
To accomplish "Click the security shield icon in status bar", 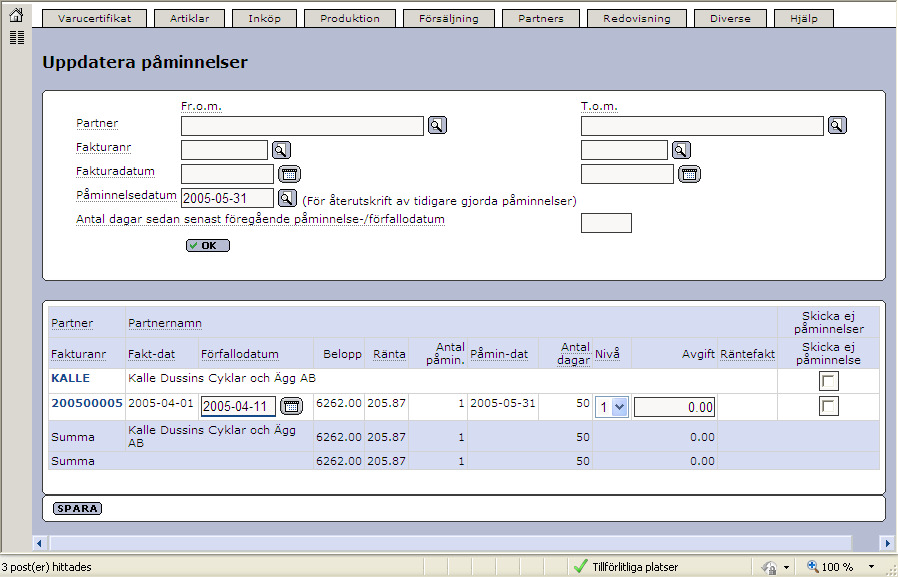I will [769, 567].
